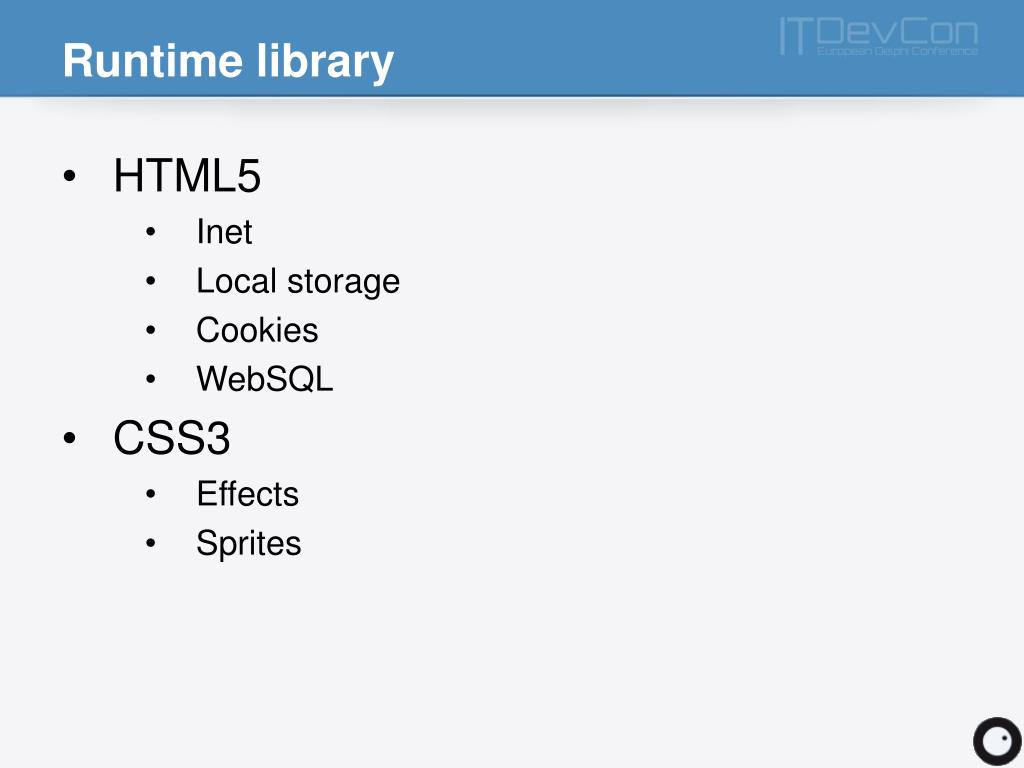Select the 'Runtime library' slide title
The height and width of the screenshot is (768, 1024).
coord(229,61)
